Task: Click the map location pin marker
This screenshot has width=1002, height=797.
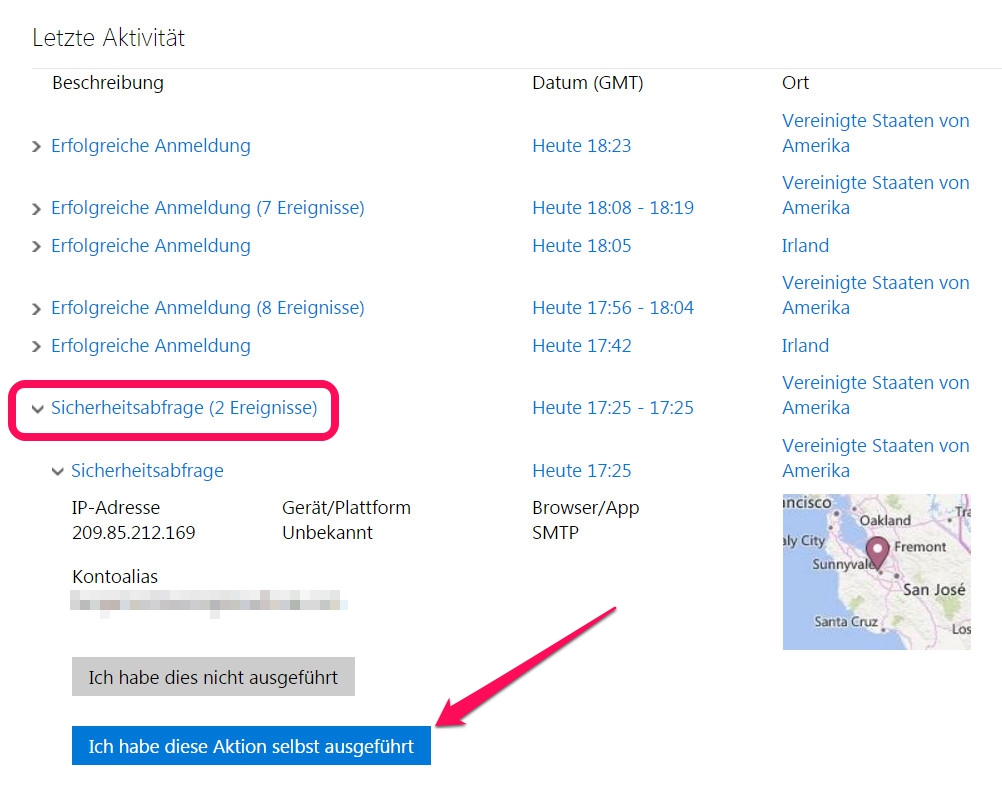Action: [877, 552]
